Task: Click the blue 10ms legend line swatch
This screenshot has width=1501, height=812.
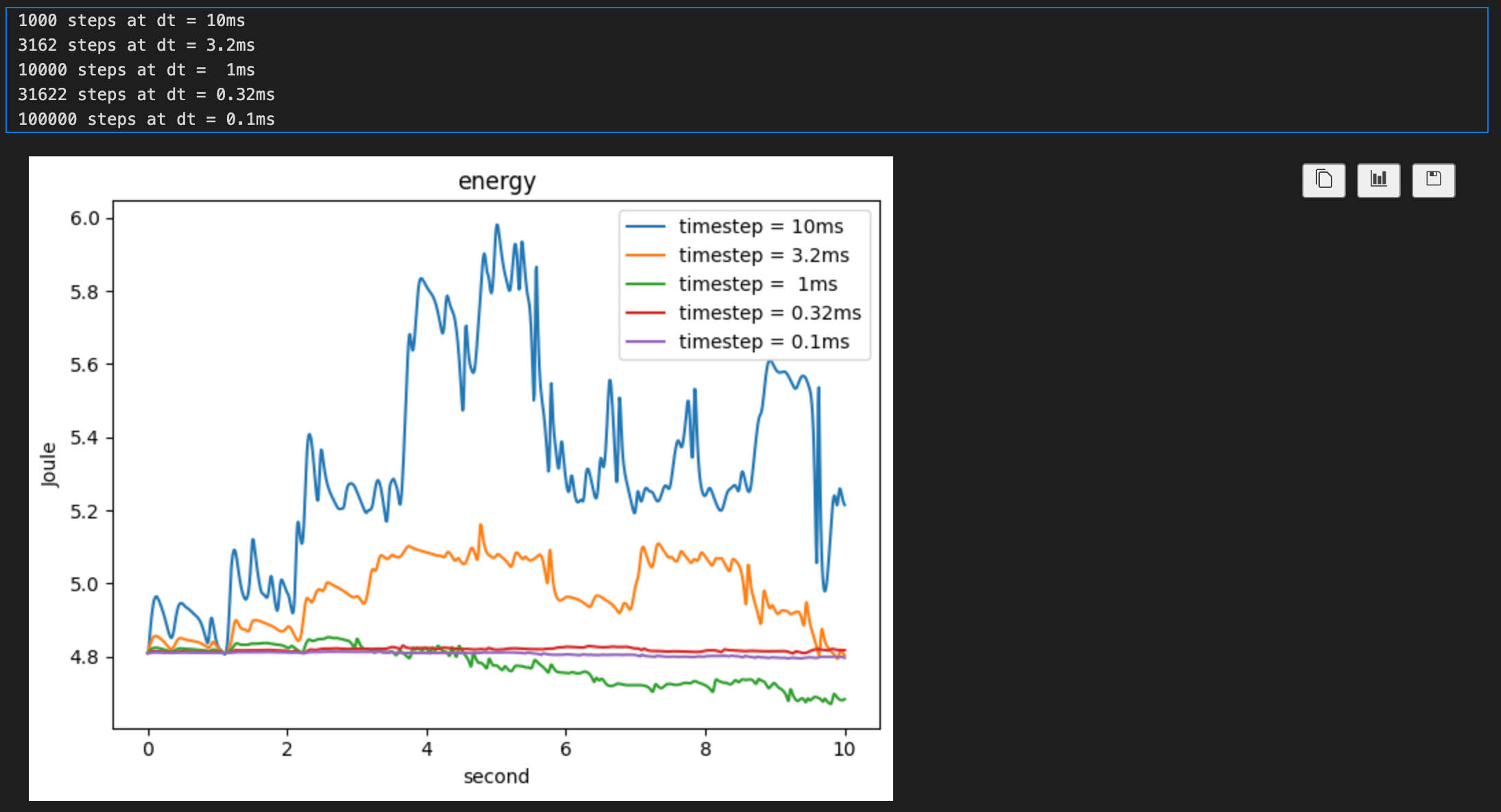Action: (646, 226)
